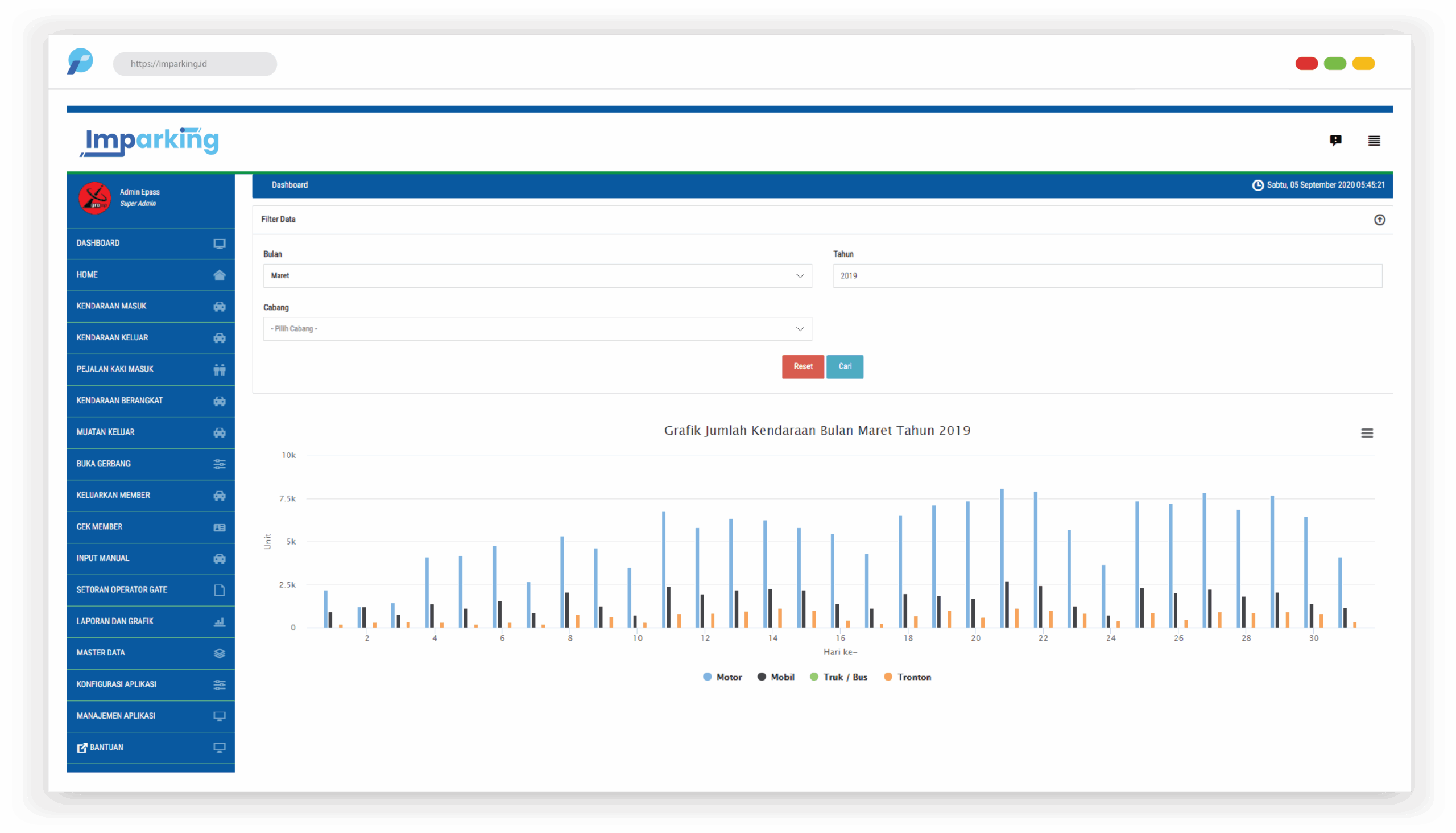
Task: Open the chart context menu icon
Action: (1367, 433)
